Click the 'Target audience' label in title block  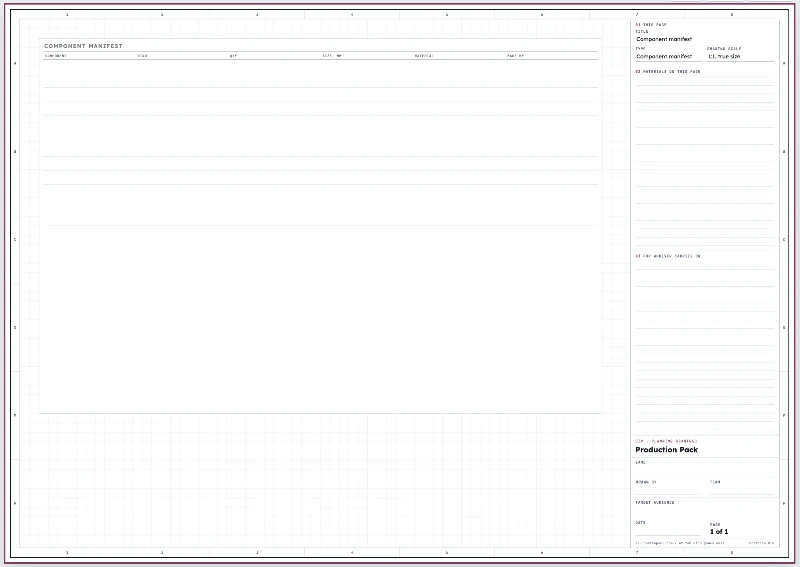655,503
